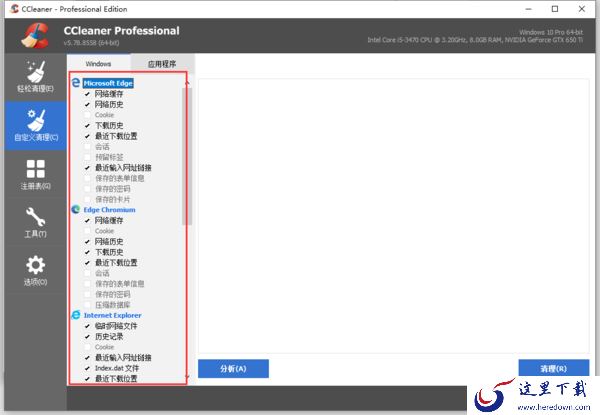Enable 会话 under Microsoft Edge

[x=87, y=146]
